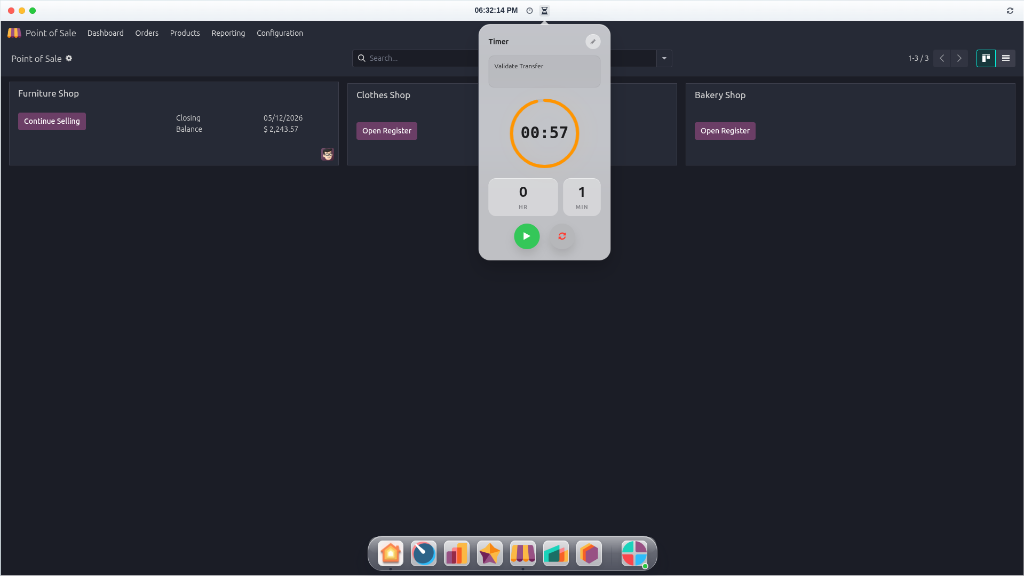Image resolution: width=1024 pixels, height=576 pixels.
Task: Reset the timer with the red refresh icon
Action: [562, 236]
